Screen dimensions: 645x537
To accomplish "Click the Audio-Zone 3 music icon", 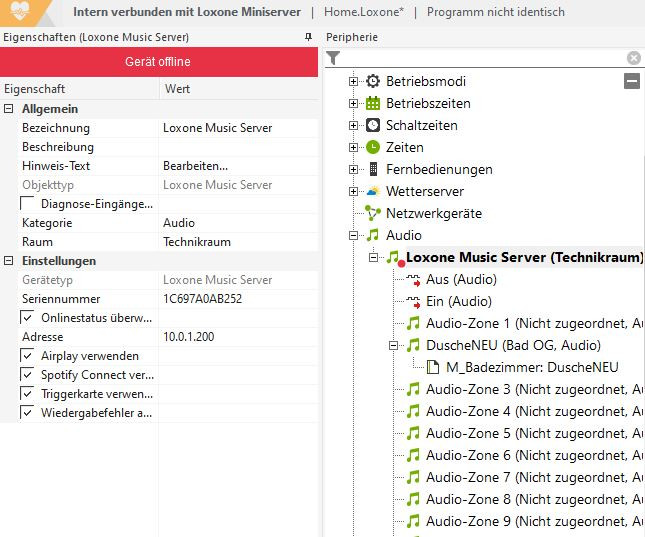I will coord(413,389).
